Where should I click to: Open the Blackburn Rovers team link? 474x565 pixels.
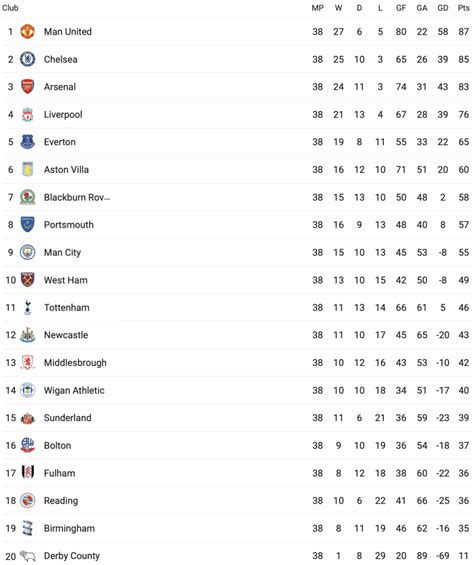[x=77, y=197]
